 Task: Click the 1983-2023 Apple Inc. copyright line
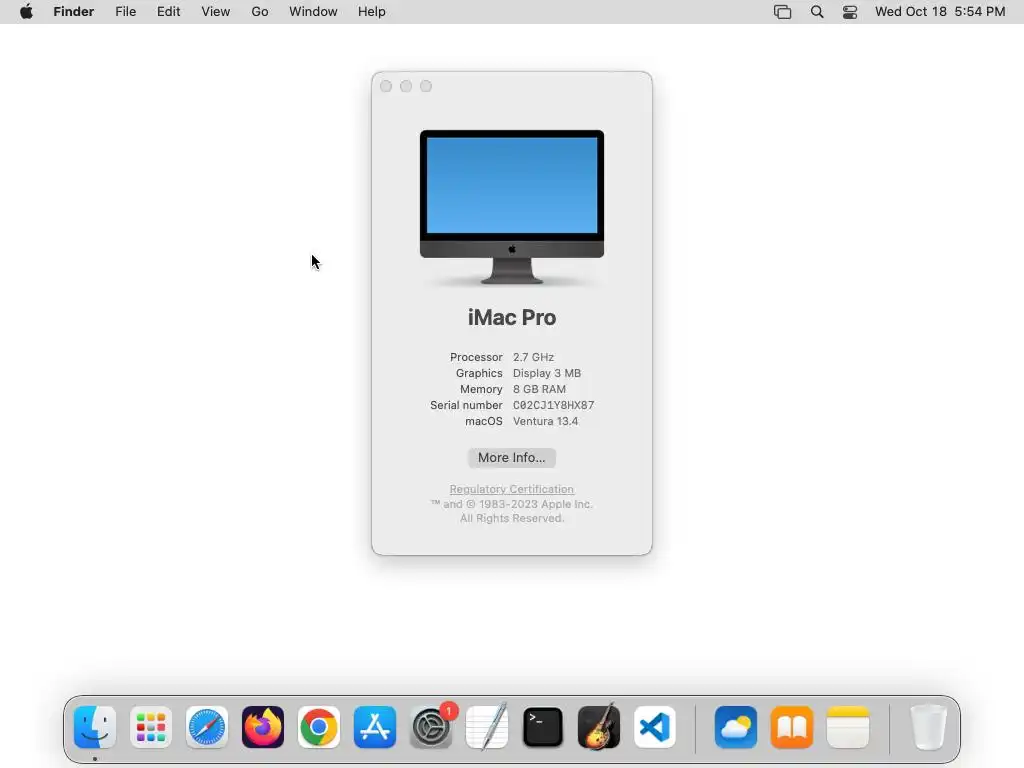click(x=511, y=504)
